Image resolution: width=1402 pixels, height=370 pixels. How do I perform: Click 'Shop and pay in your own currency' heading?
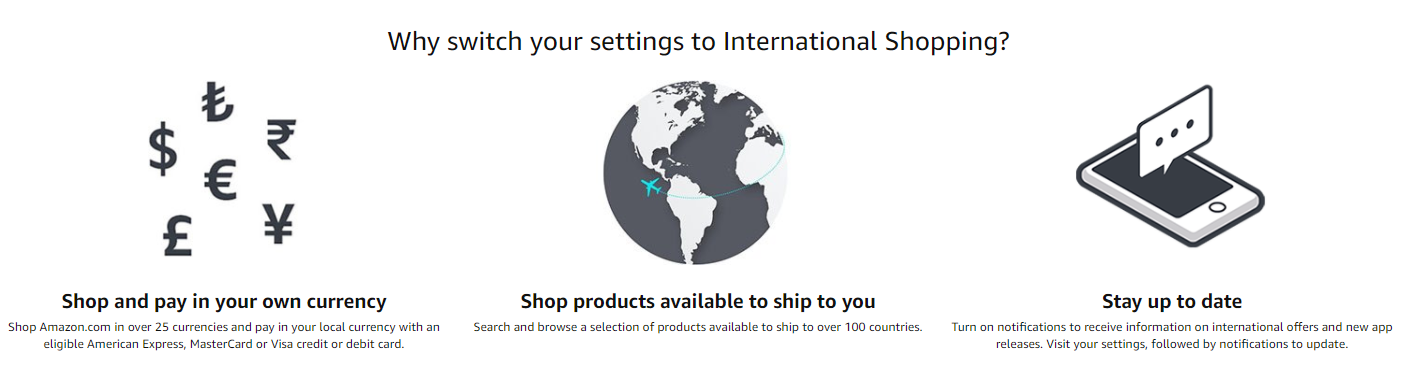pos(224,301)
